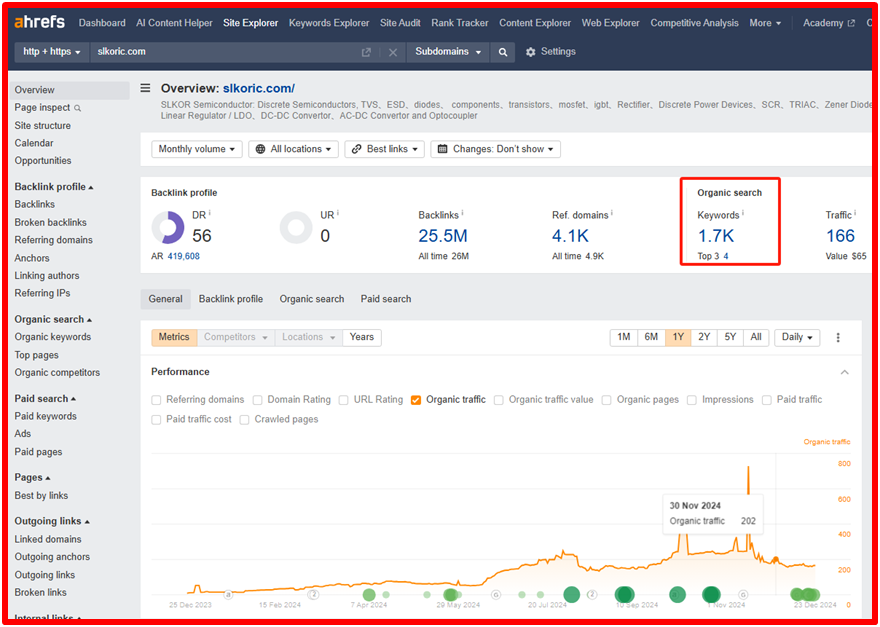Click the hamburger menu beside Overview
The image size is (880, 627).
tap(146, 88)
